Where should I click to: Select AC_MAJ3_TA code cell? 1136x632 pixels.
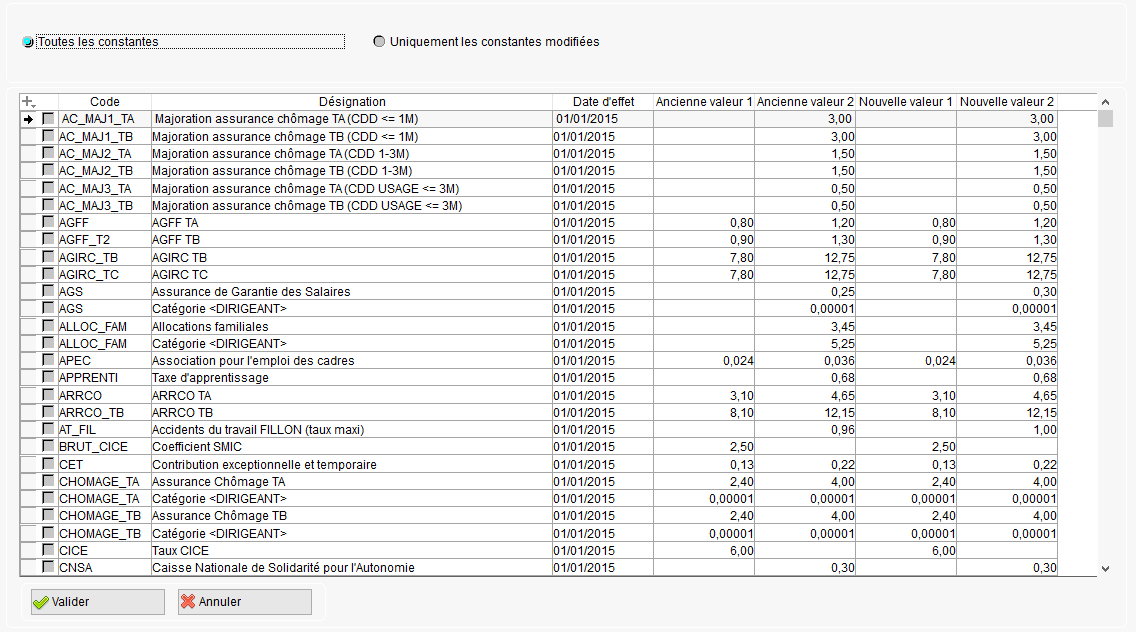(x=104, y=188)
